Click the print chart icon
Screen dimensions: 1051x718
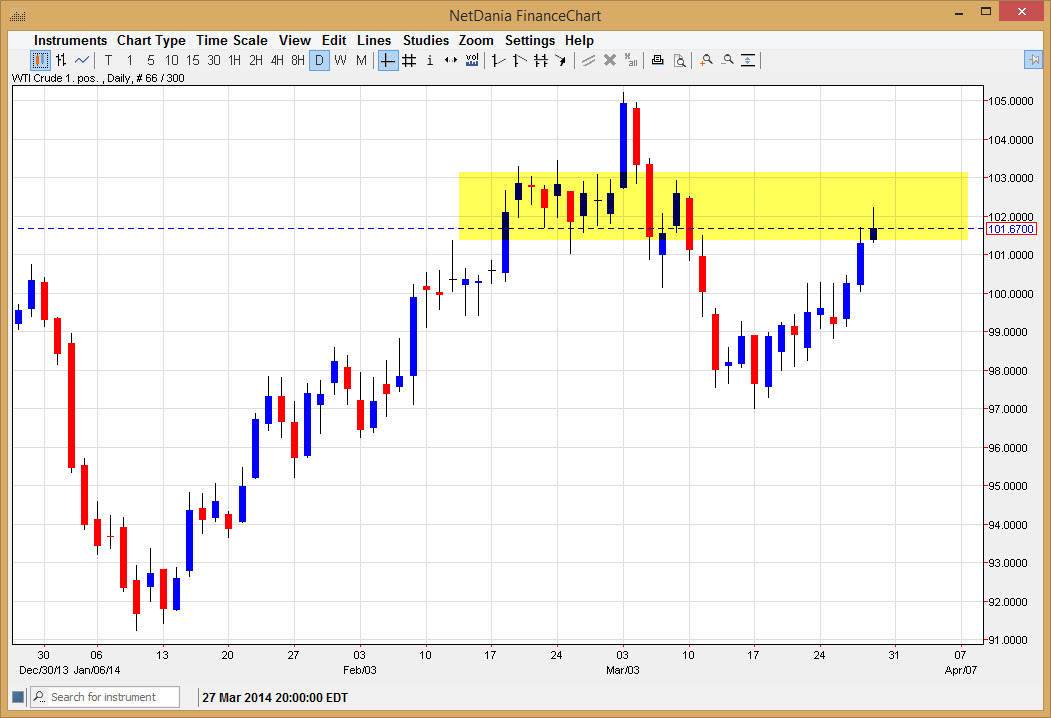658,60
